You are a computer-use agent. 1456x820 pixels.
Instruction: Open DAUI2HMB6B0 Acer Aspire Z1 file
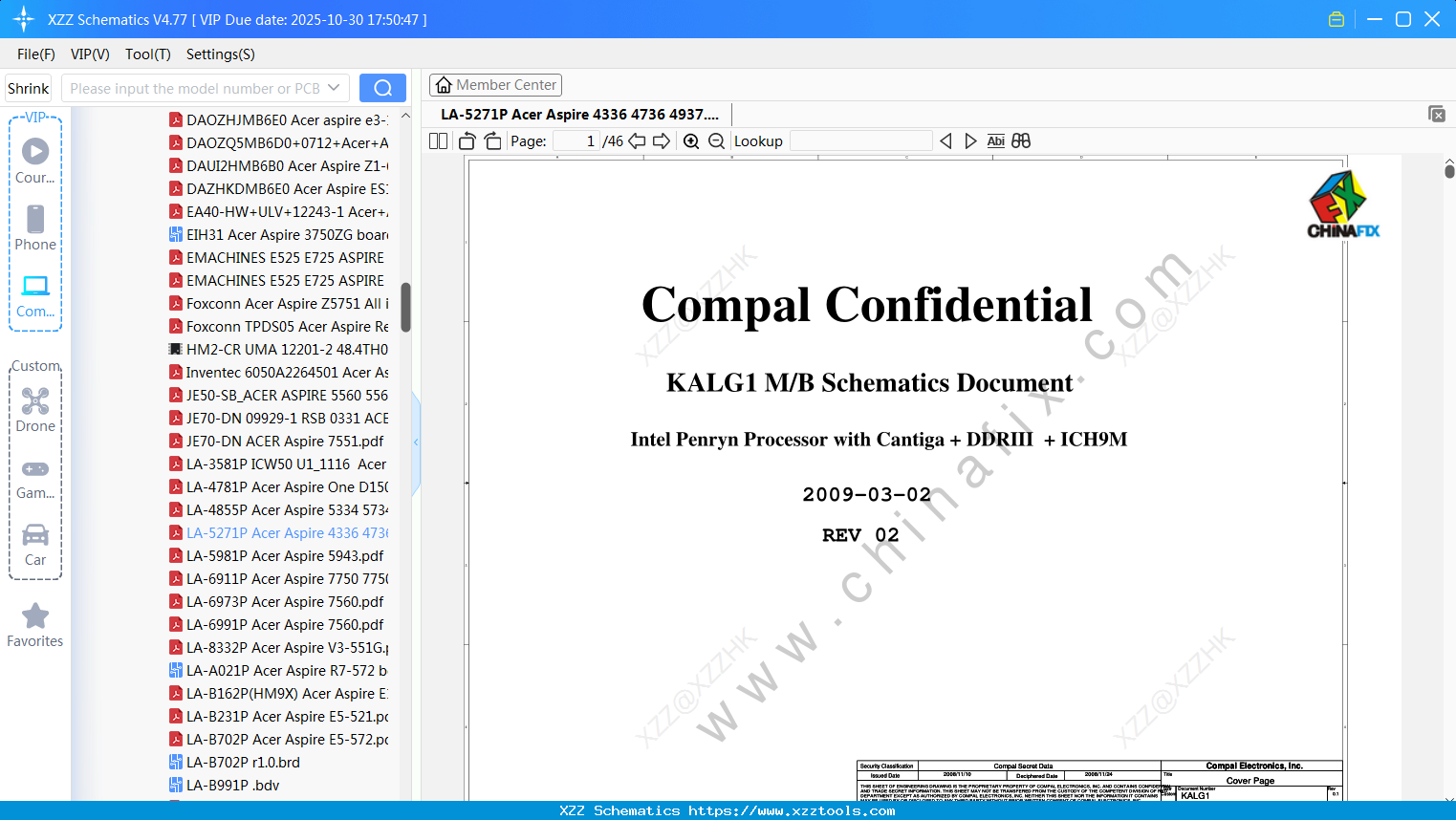click(x=278, y=166)
